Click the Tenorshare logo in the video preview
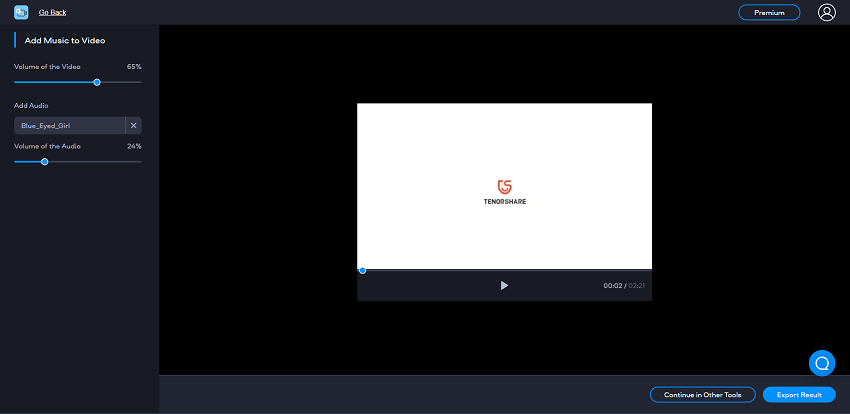850x414 pixels. (504, 192)
